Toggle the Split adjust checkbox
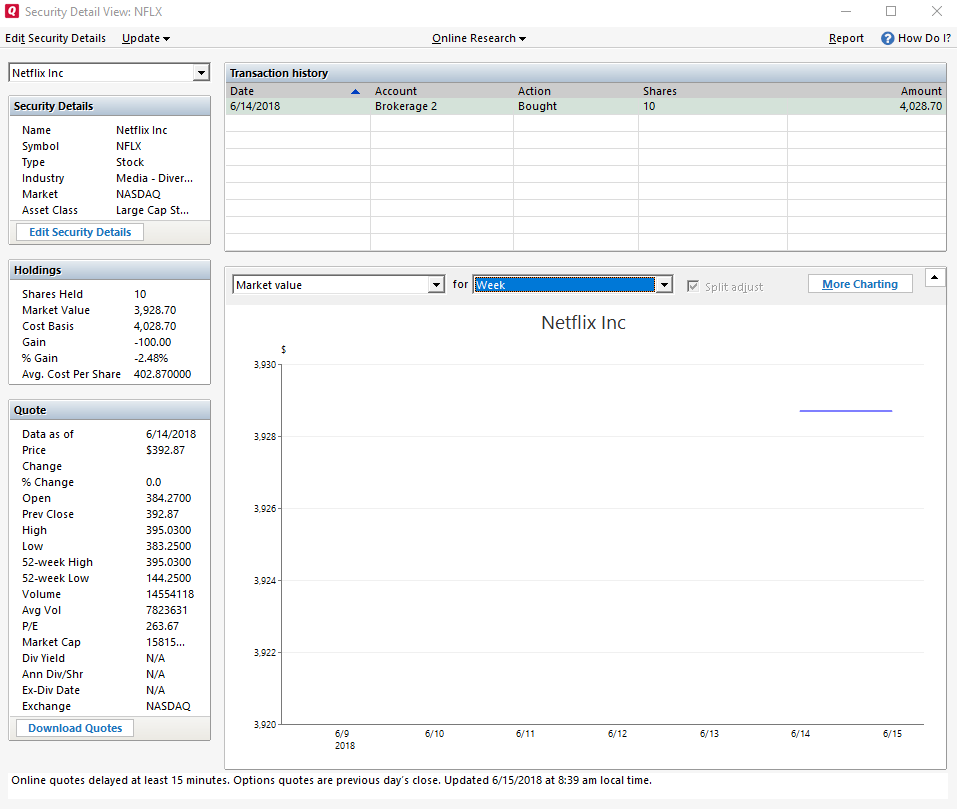Image resolution: width=957 pixels, height=809 pixels. 694,286
